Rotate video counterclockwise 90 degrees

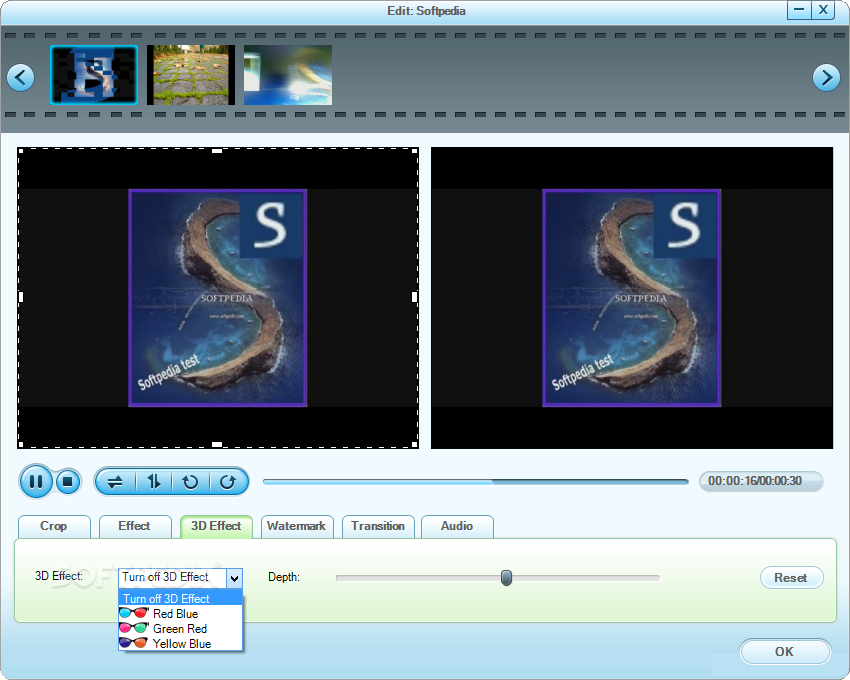(190, 482)
